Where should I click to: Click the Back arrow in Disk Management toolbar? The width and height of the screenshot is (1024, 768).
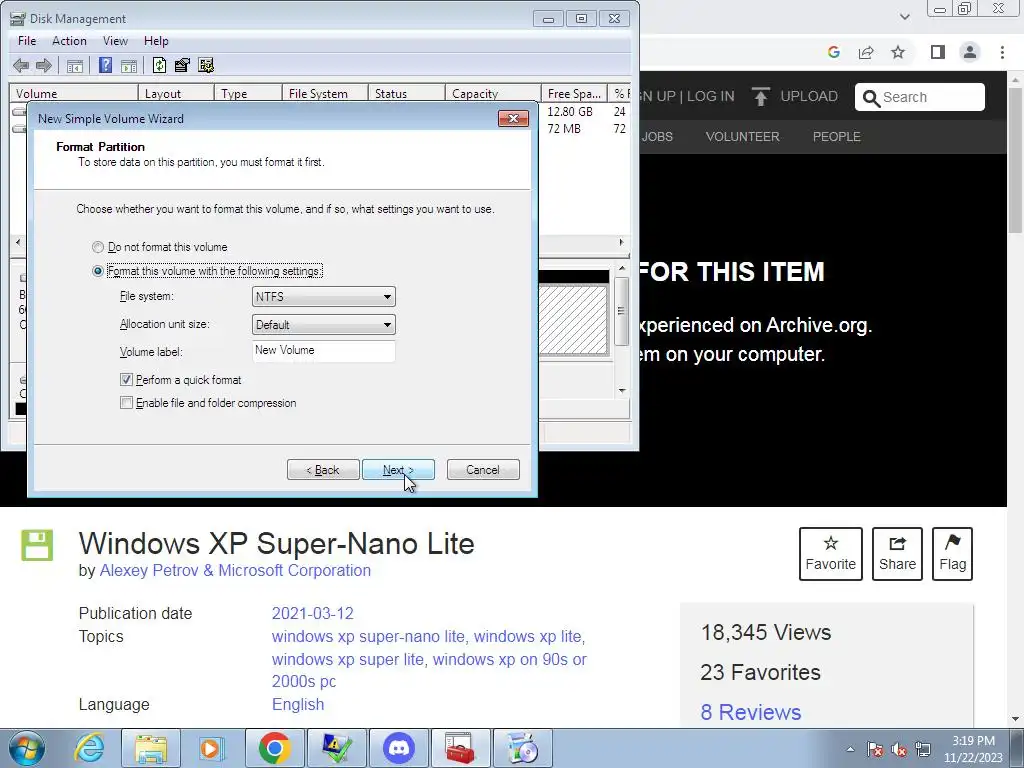coord(21,65)
